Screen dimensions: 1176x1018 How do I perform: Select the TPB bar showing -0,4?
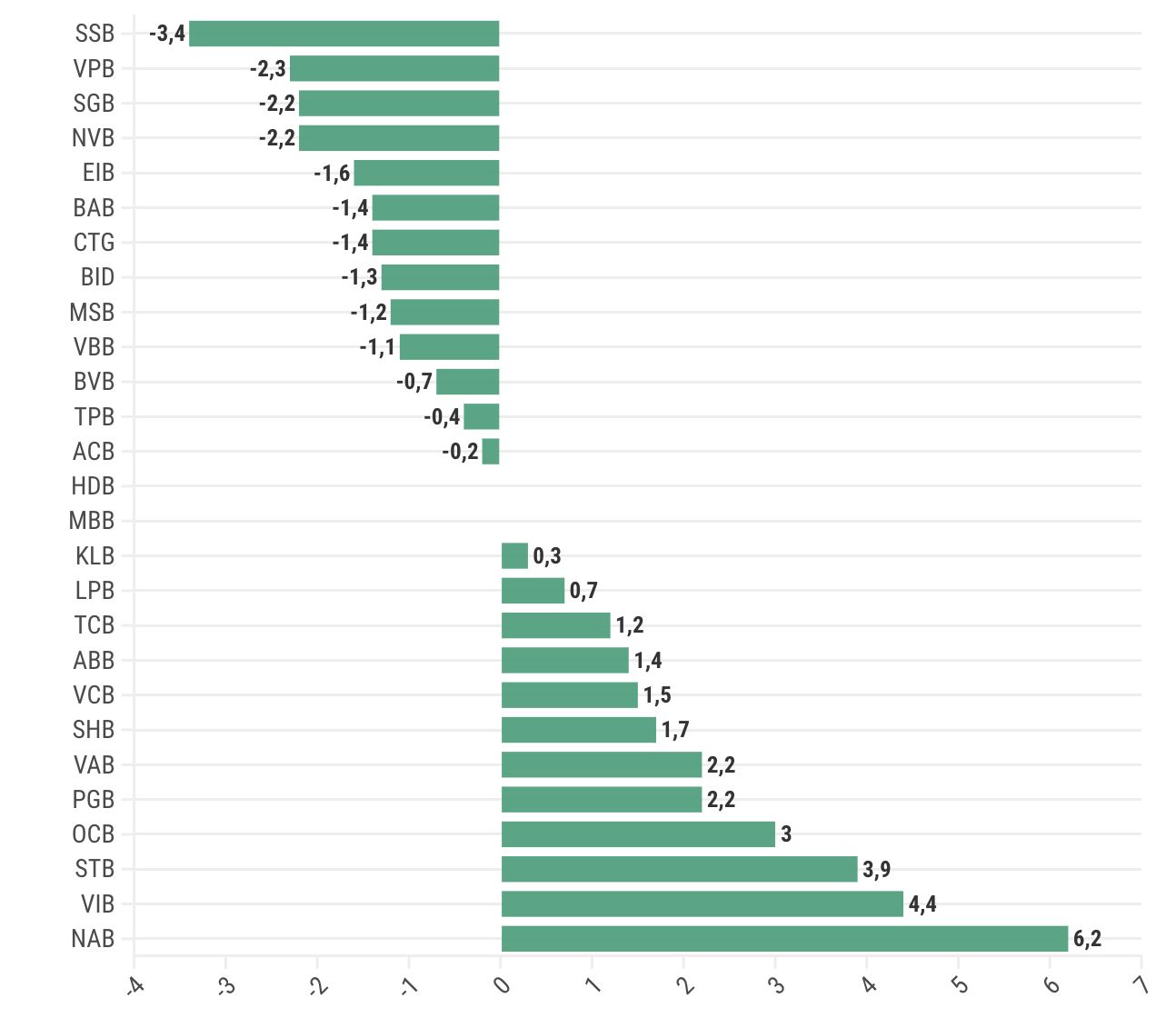click(x=482, y=416)
